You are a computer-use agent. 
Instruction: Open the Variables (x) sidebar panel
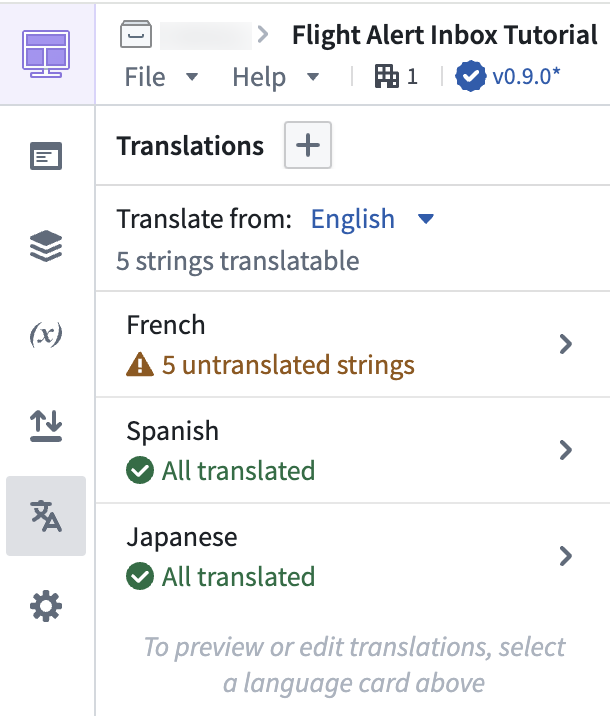coord(46,335)
